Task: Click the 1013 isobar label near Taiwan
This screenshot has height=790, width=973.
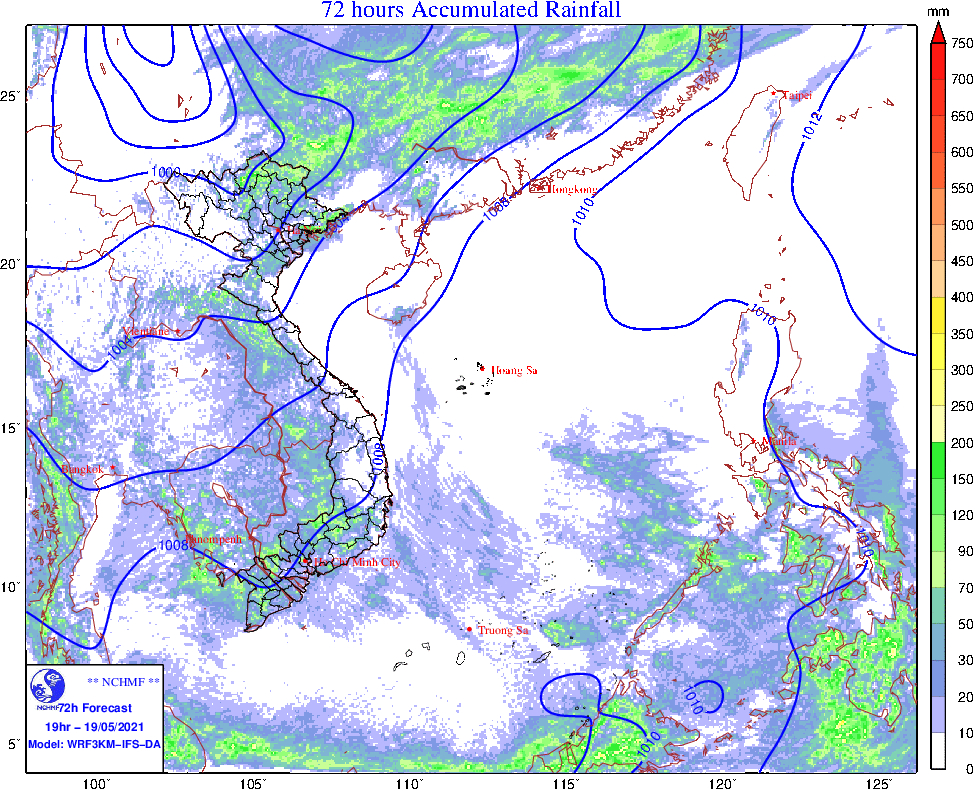Action: click(811, 126)
